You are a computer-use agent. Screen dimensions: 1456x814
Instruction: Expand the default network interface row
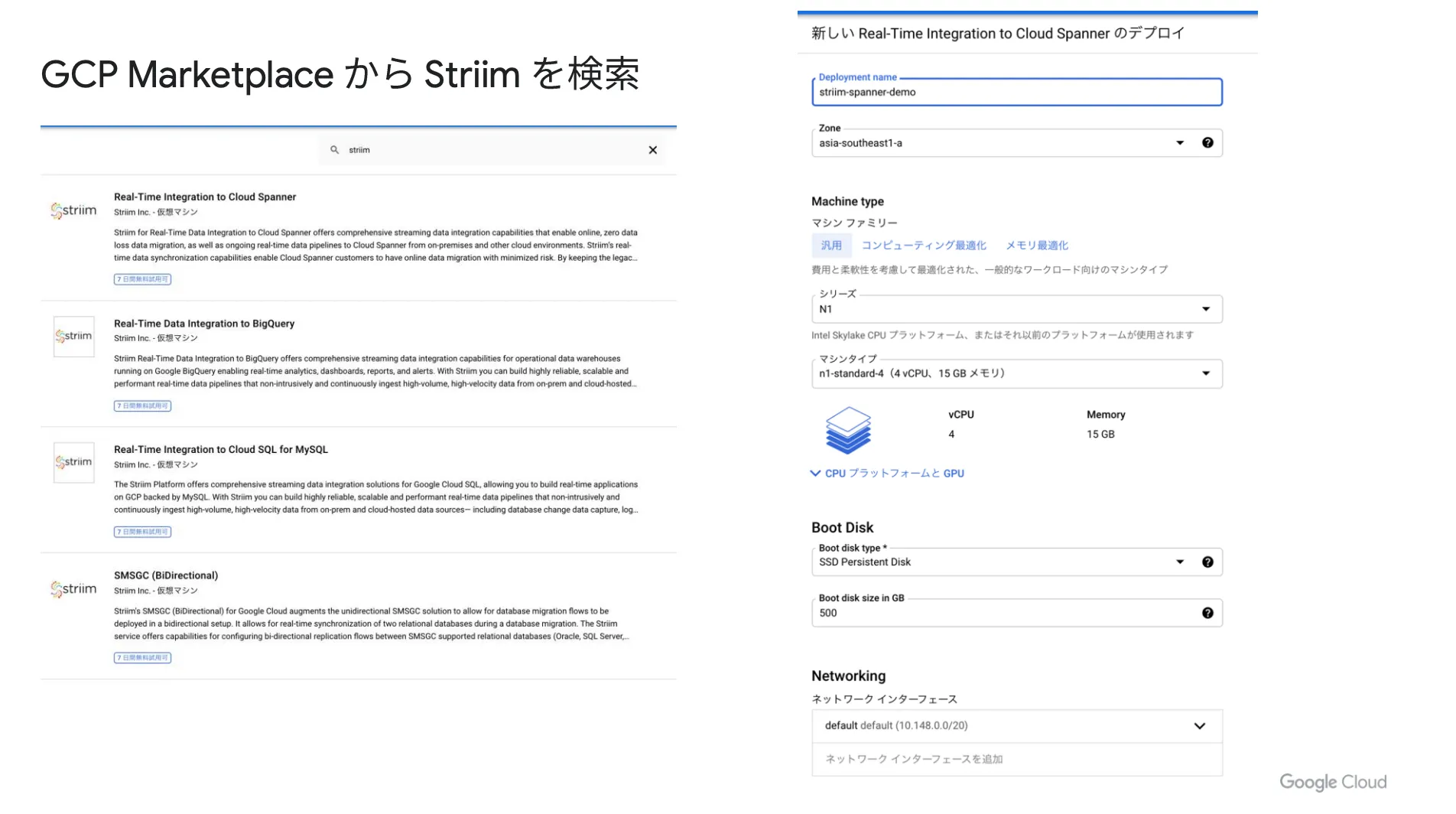point(1017,726)
